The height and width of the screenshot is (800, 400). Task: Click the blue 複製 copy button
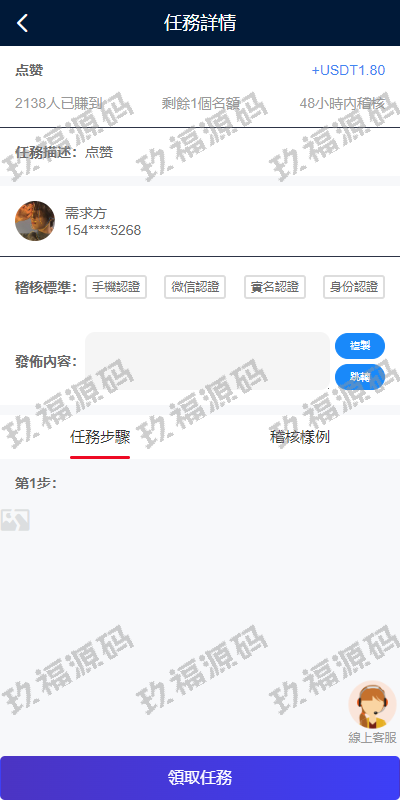coord(360,346)
